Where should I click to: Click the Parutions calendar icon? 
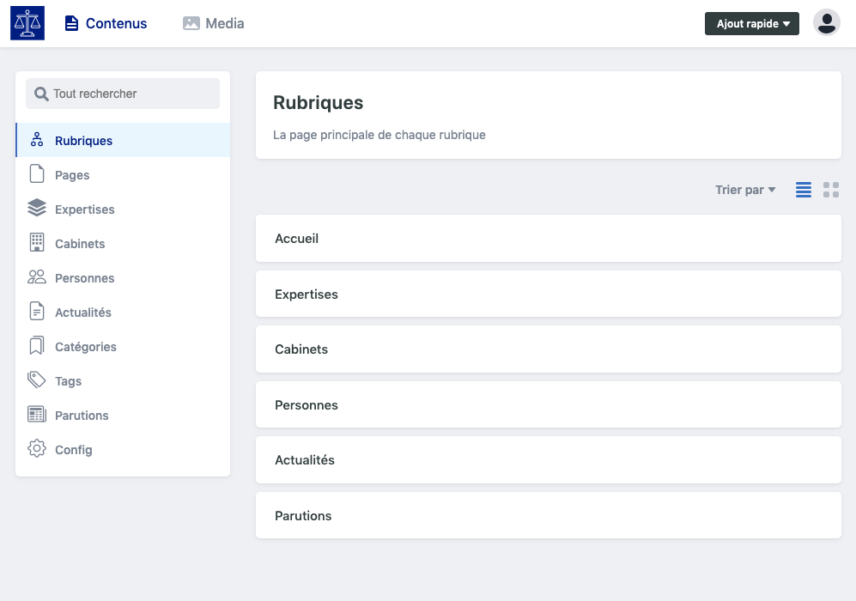pyautogui.click(x=37, y=415)
